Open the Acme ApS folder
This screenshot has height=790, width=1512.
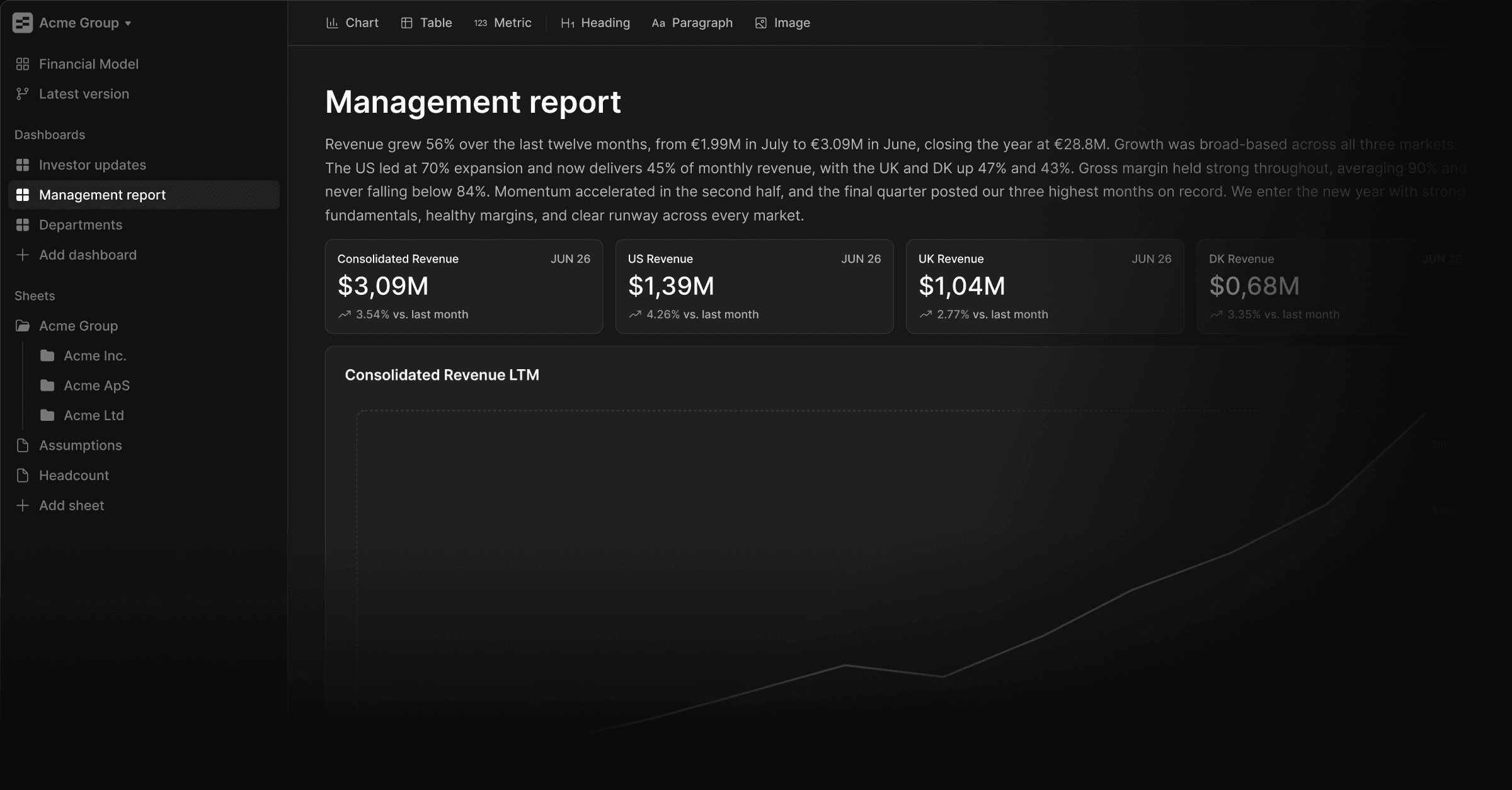click(x=97, y=386)
